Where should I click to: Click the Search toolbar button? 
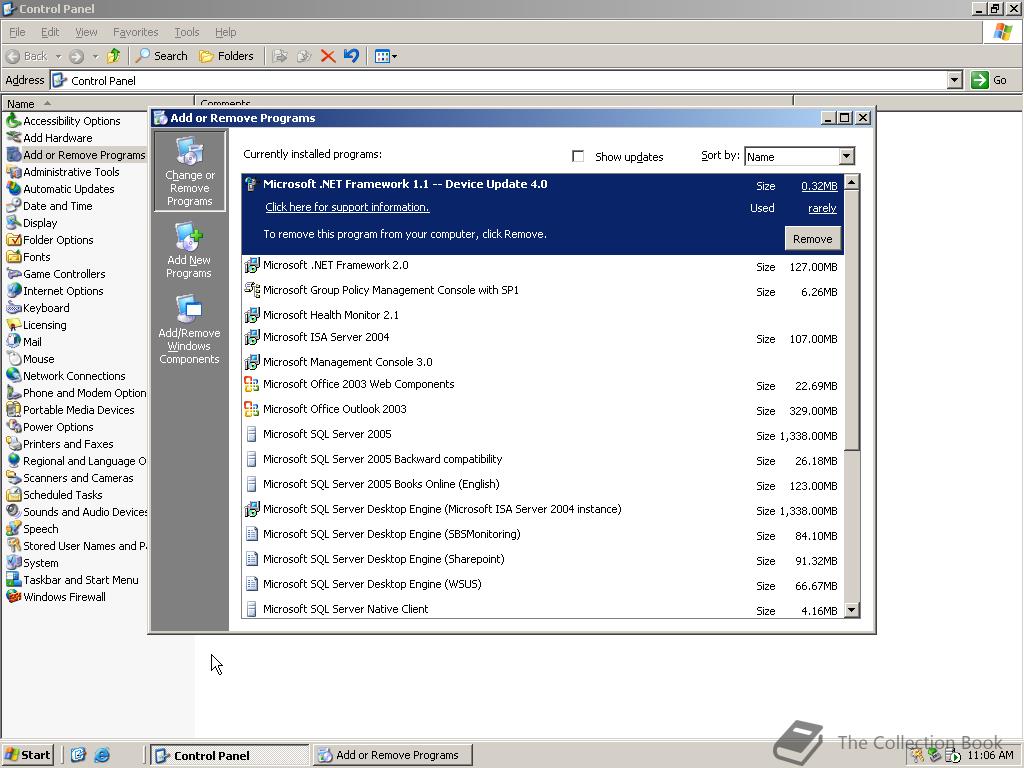161,56
